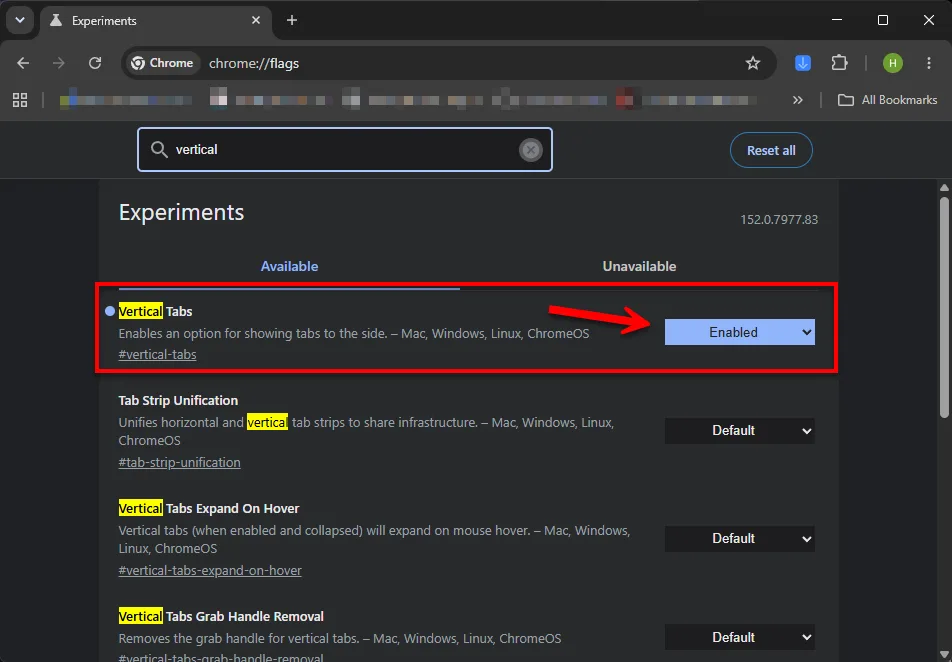Click Vertical Tabs Grab Handle Removal title
This screenshot has height=662, width=952.
tap(221, 616)
